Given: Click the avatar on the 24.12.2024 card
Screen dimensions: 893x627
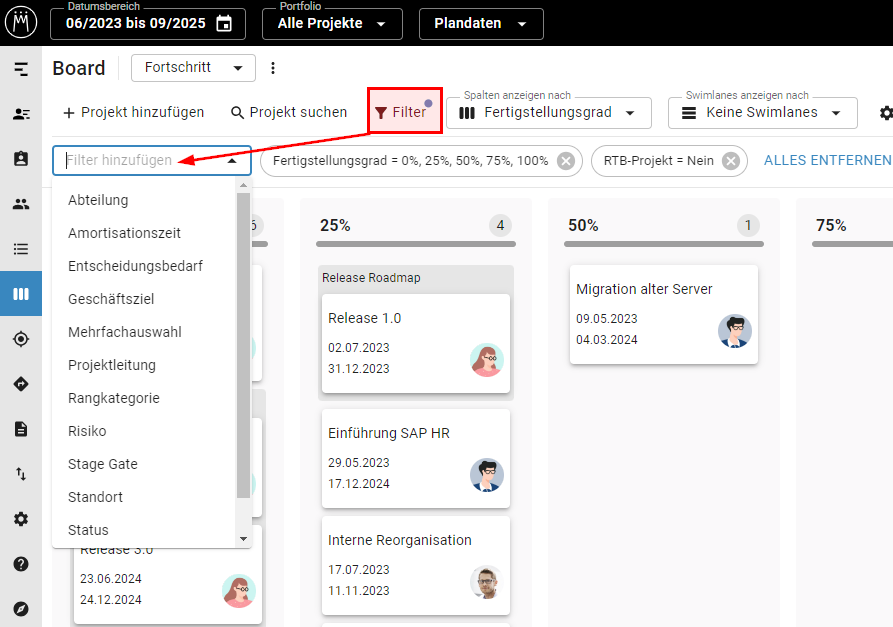Looking at the screenshot, I should coord(239,591).
